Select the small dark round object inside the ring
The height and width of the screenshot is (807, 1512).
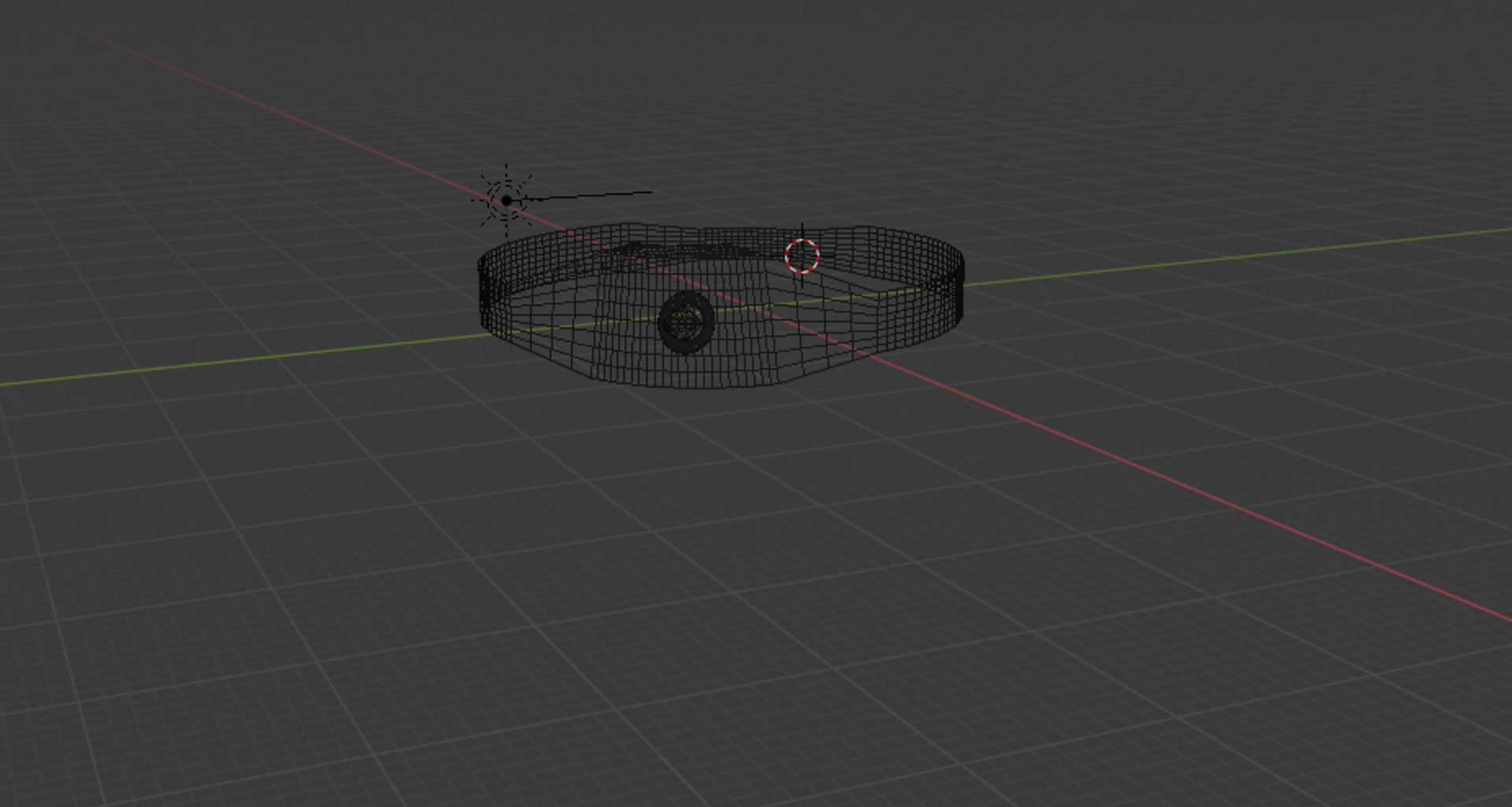point(687,322)
